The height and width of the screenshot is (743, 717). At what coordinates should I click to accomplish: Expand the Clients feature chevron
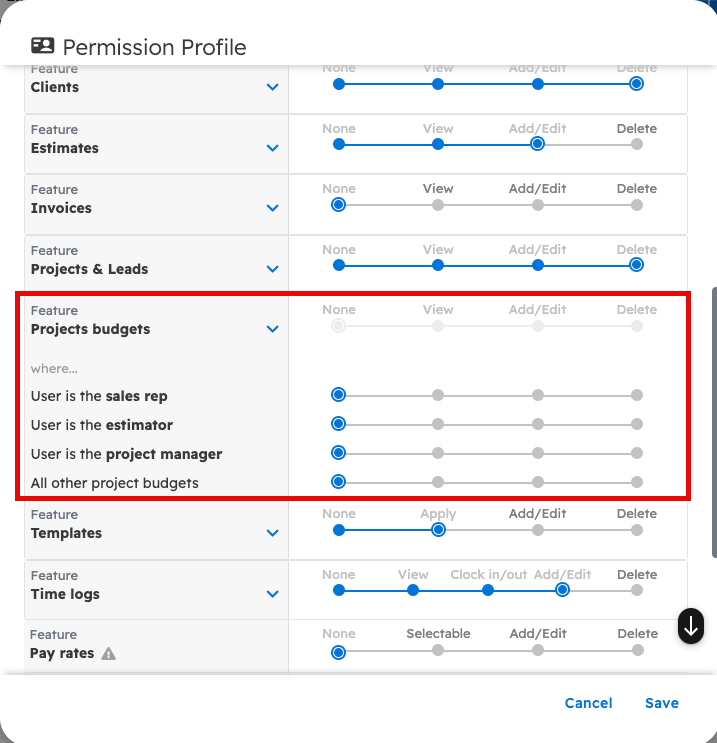pyautogui.click(x=272, y=87)
